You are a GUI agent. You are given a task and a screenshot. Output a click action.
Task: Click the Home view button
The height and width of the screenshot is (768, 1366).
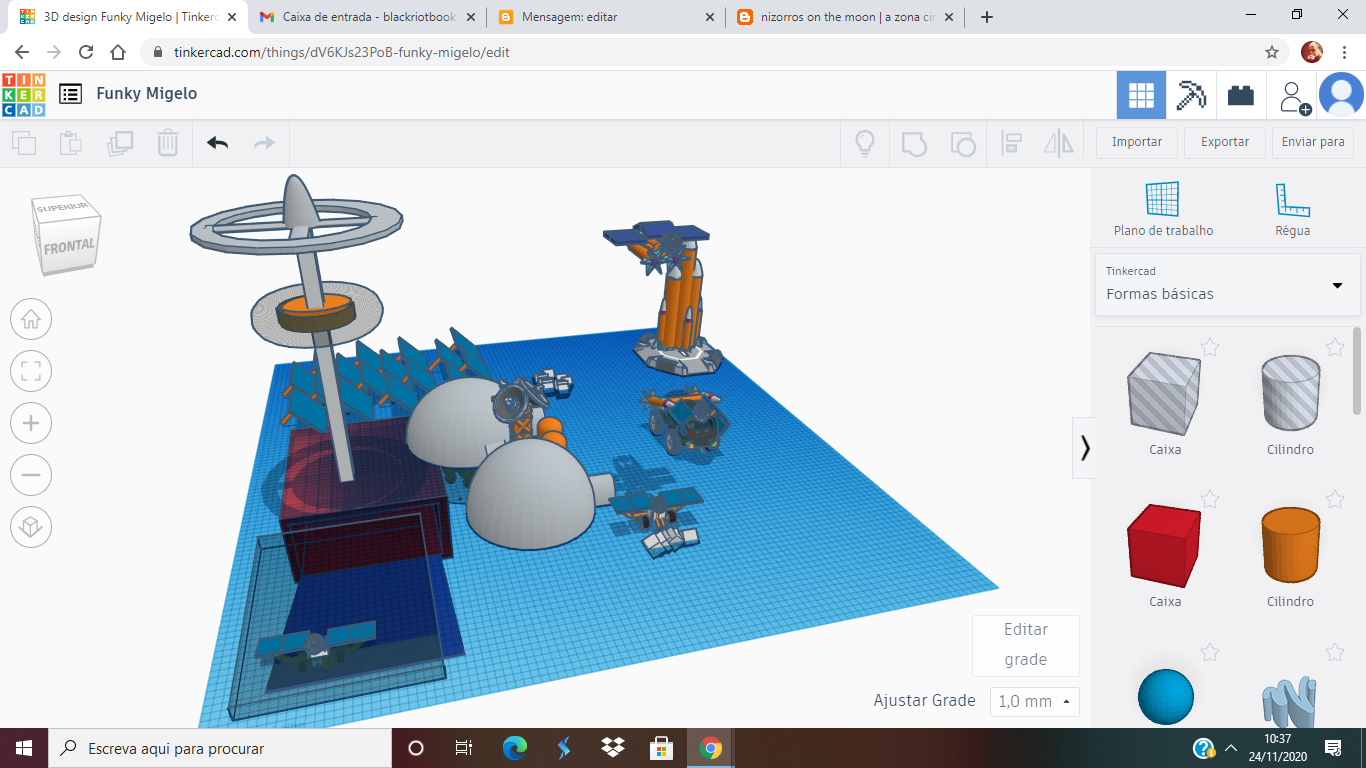click(31, 320)
